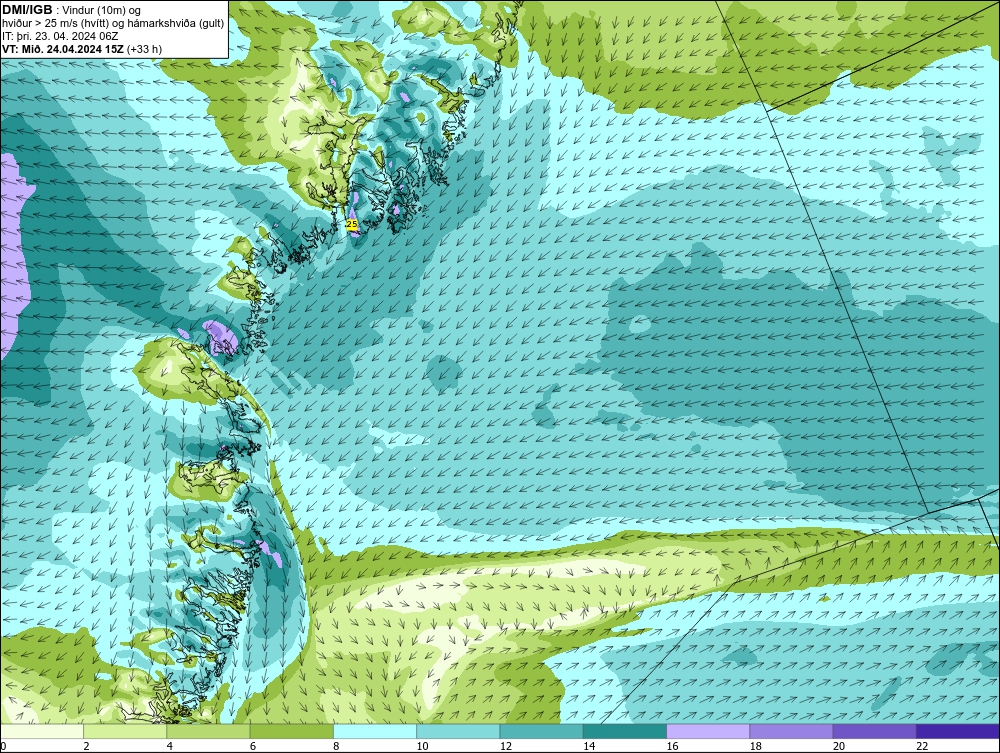Click the legend tick label 4
Image resolution: width=1000 pixels, height=753 pixels.
point(170,747)
